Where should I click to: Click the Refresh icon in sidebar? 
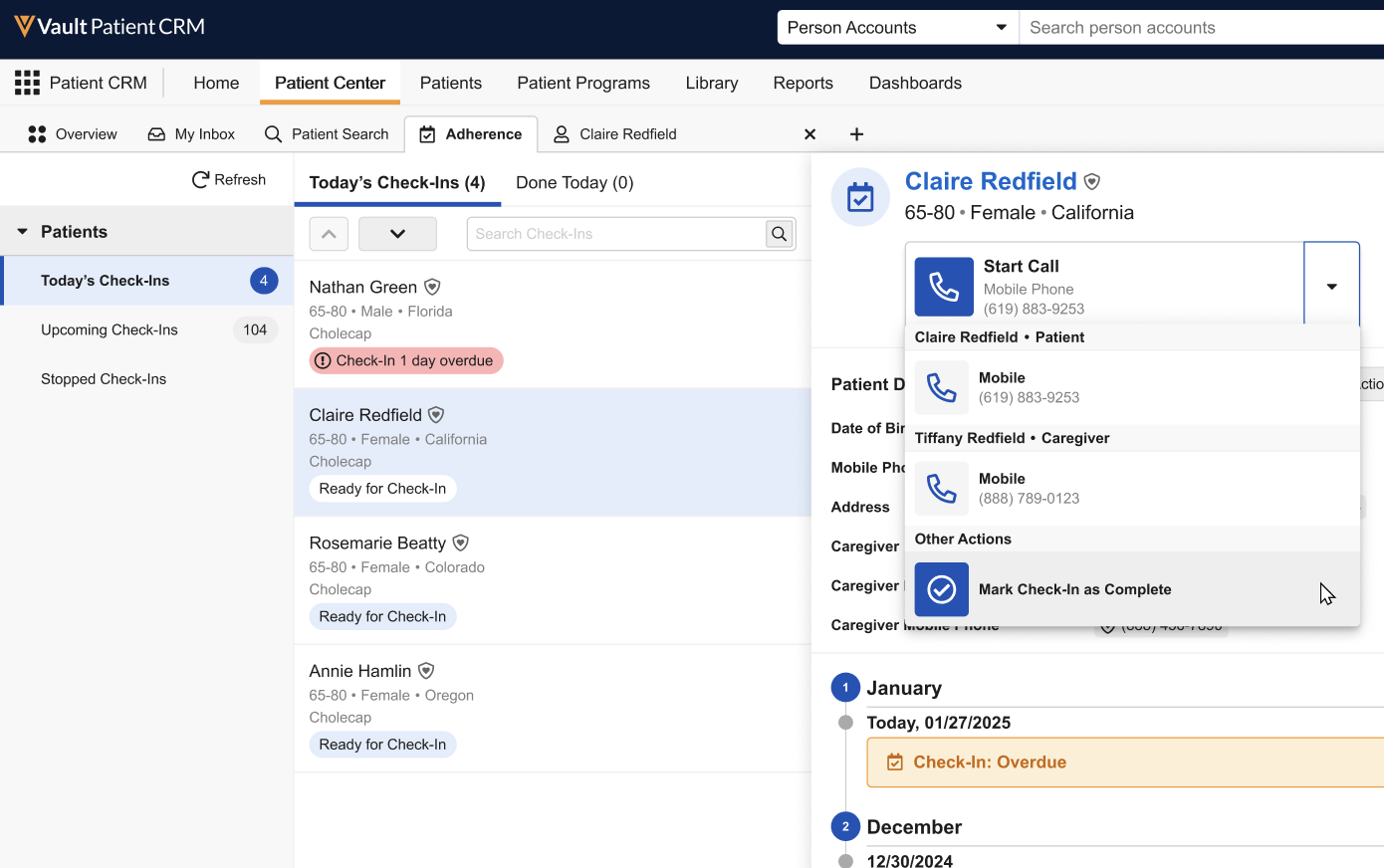[x=200, y=180]
